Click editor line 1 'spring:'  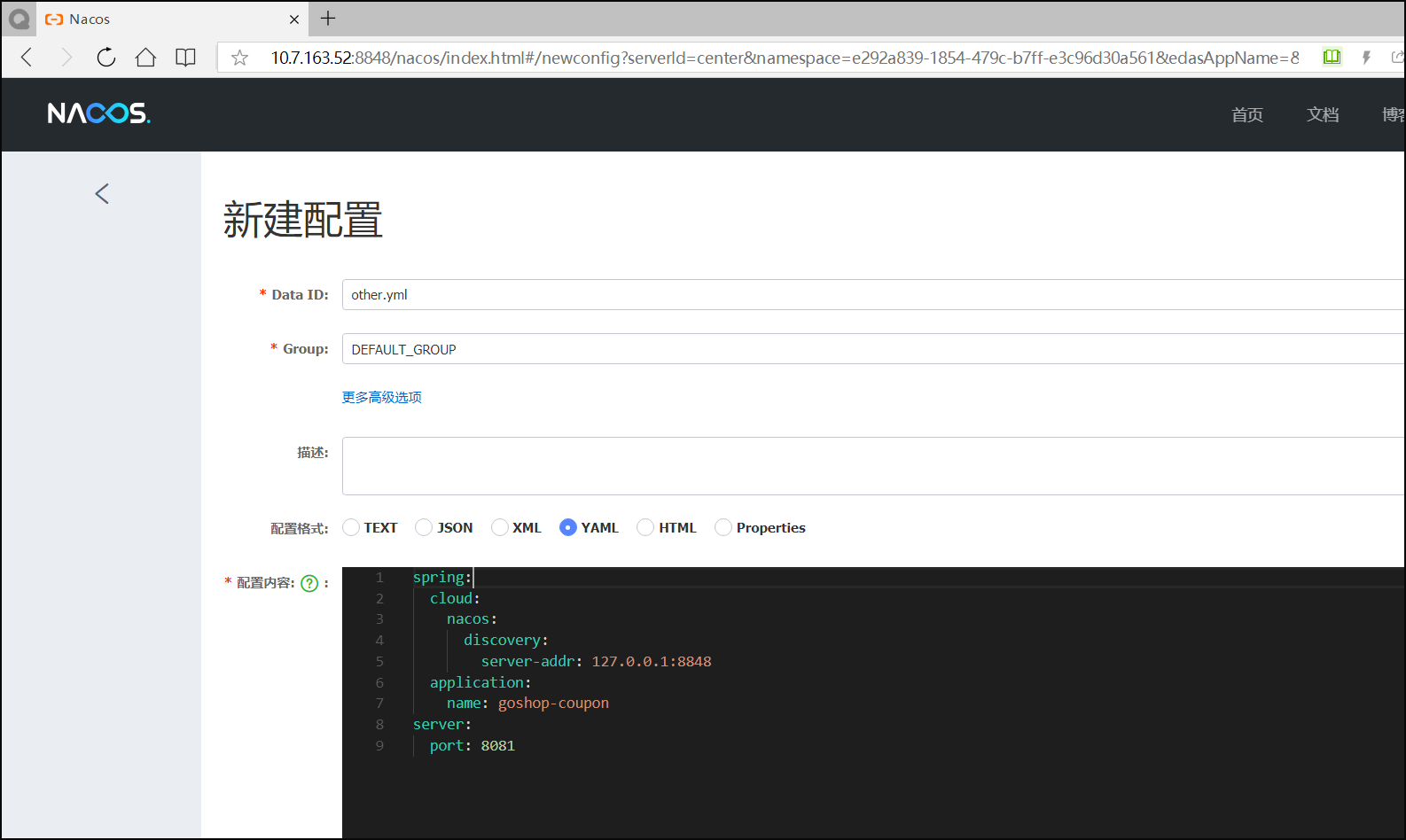coord(442,578)
